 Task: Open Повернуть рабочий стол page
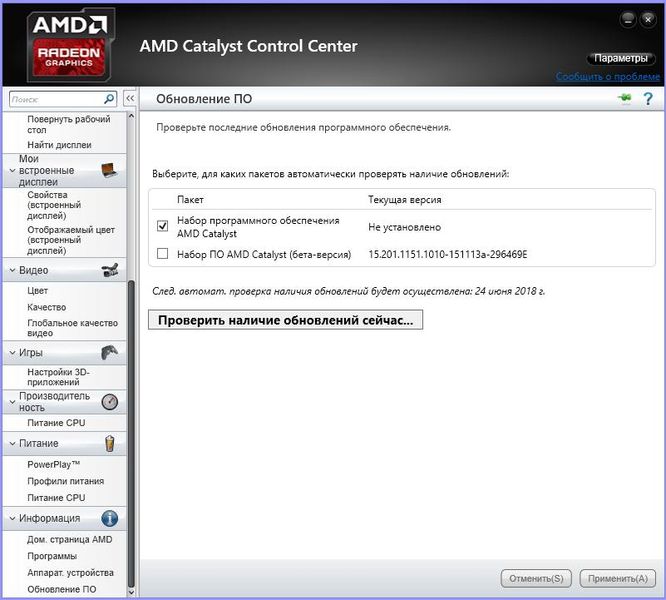[69, 124]
